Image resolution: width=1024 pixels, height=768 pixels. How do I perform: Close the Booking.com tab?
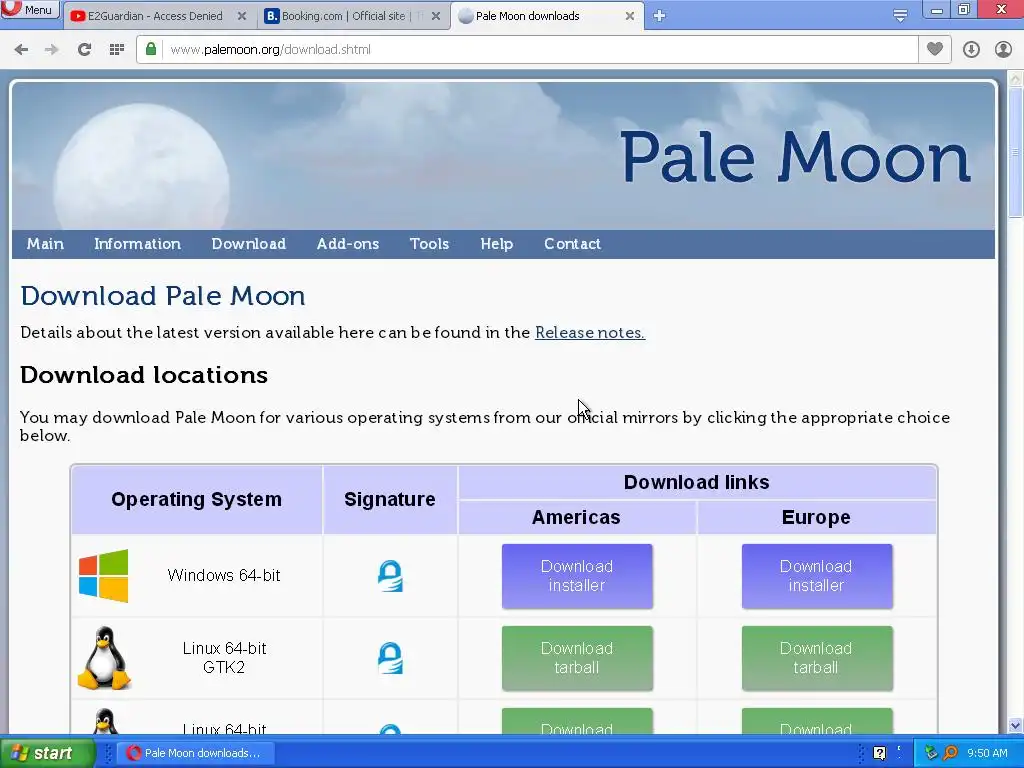(x=436, y=16)
